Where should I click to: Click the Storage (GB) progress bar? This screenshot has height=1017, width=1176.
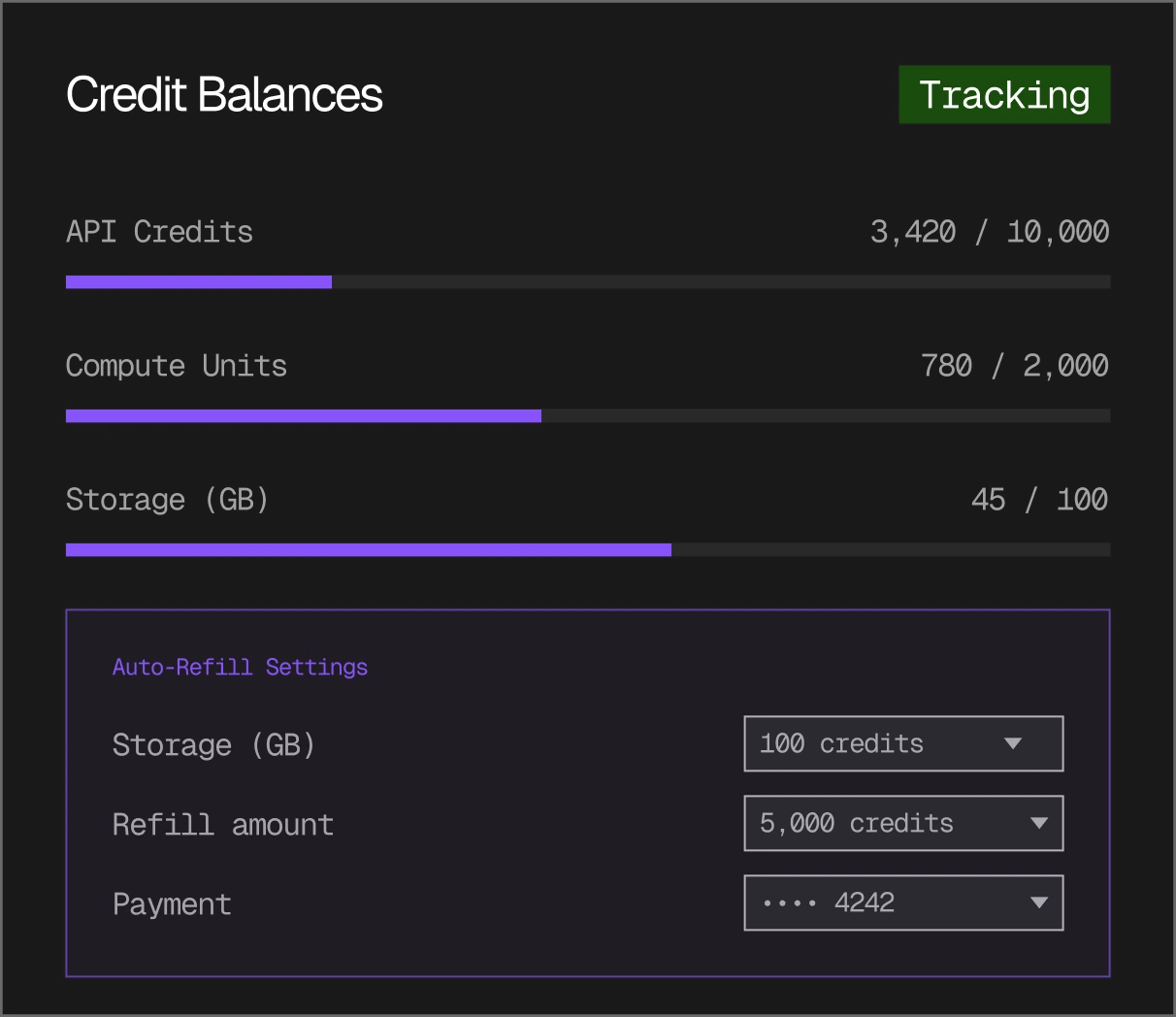click(588, 550)
